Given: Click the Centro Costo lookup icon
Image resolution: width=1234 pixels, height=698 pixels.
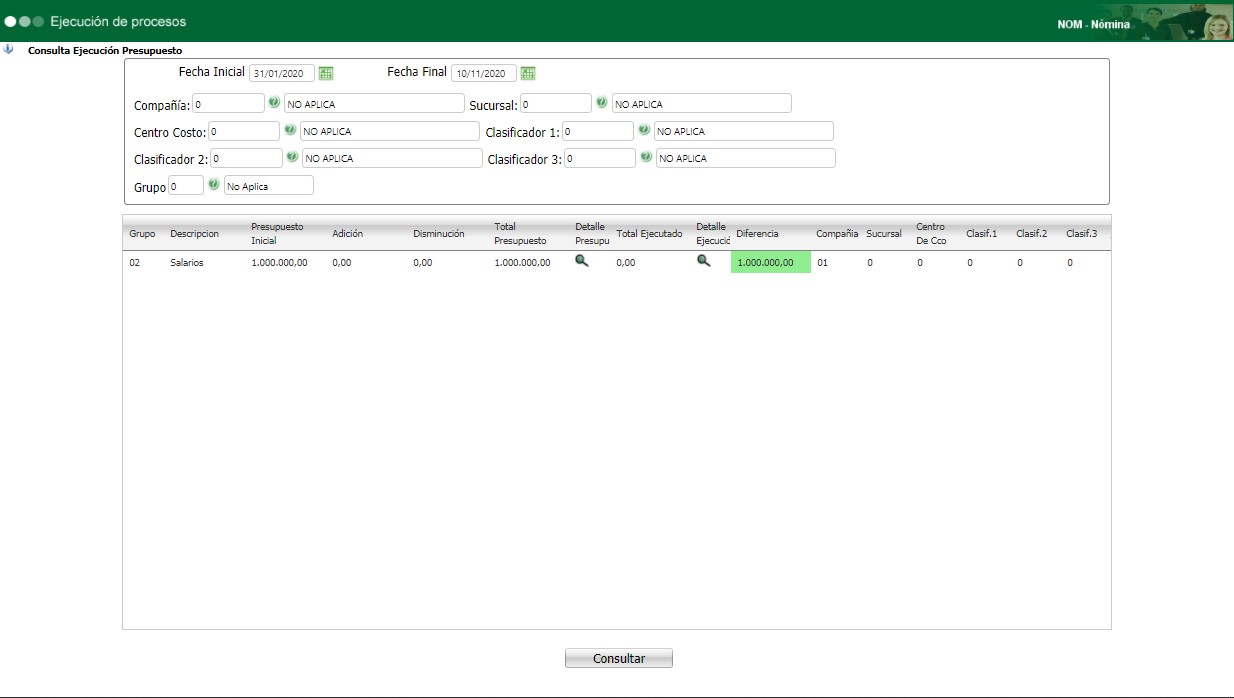Looking at the screenshot, I should [290, 130].
